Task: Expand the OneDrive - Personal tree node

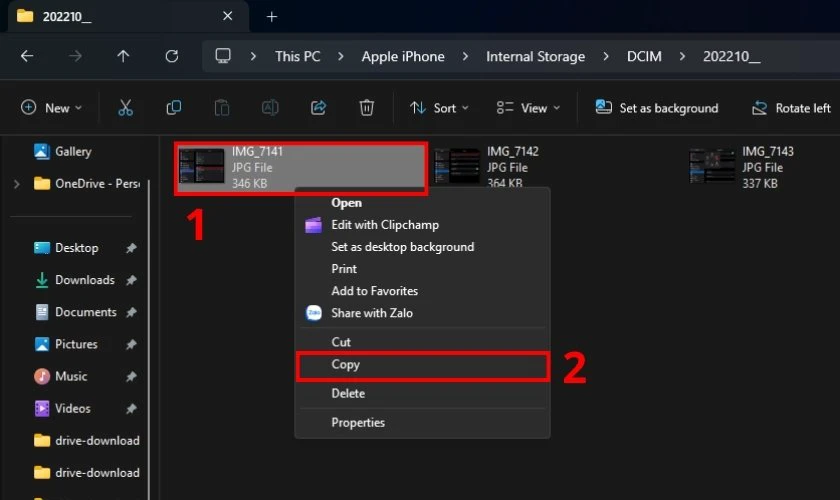Action: pyautogui.click(x=17, y=184)
